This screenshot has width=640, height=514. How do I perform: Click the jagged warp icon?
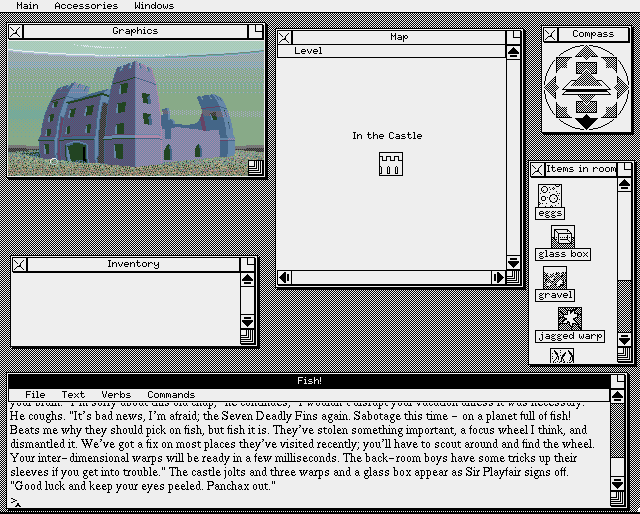click(x=570, y=319)
